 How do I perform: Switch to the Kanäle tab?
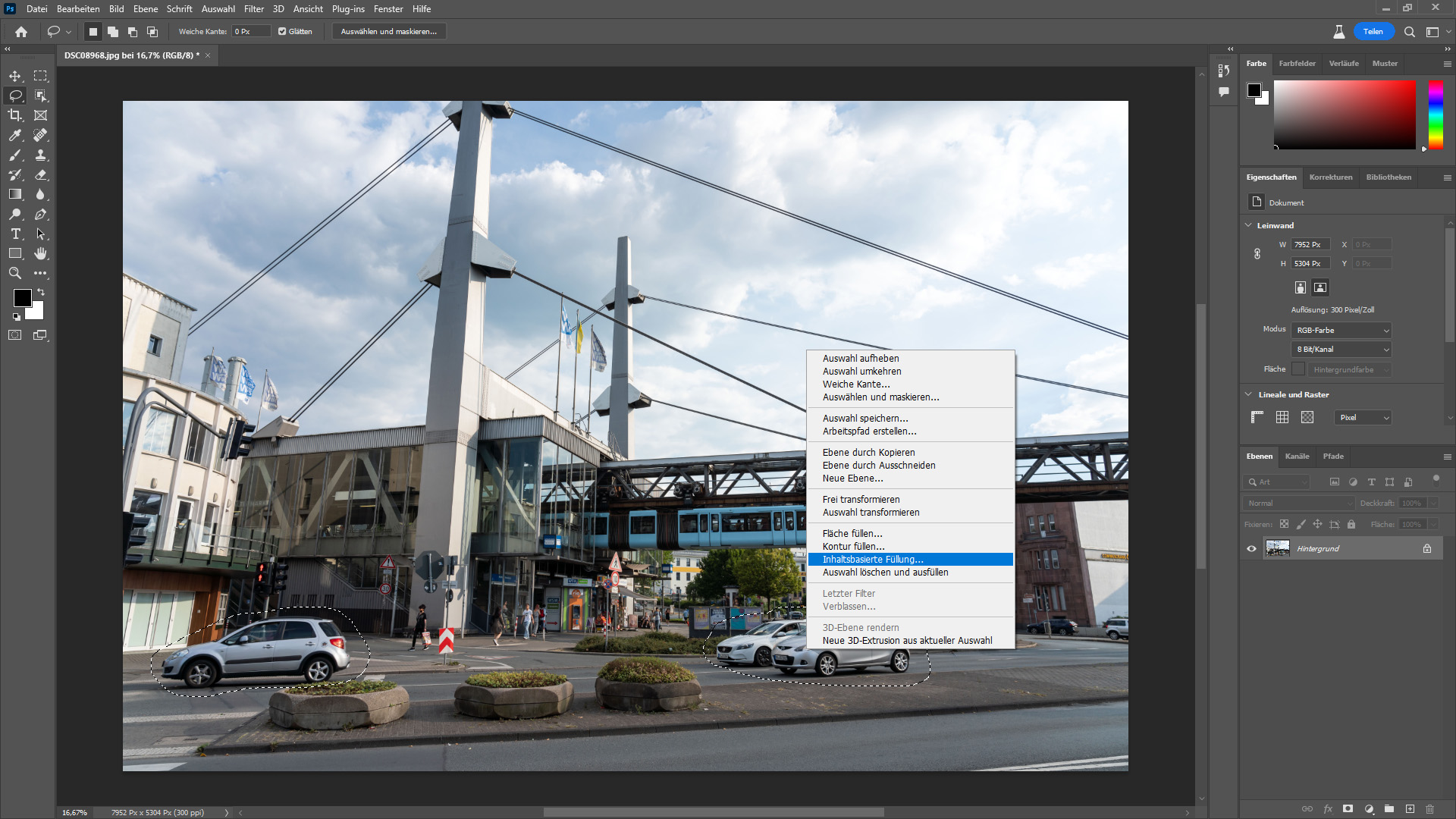[x=1297, y=456]
